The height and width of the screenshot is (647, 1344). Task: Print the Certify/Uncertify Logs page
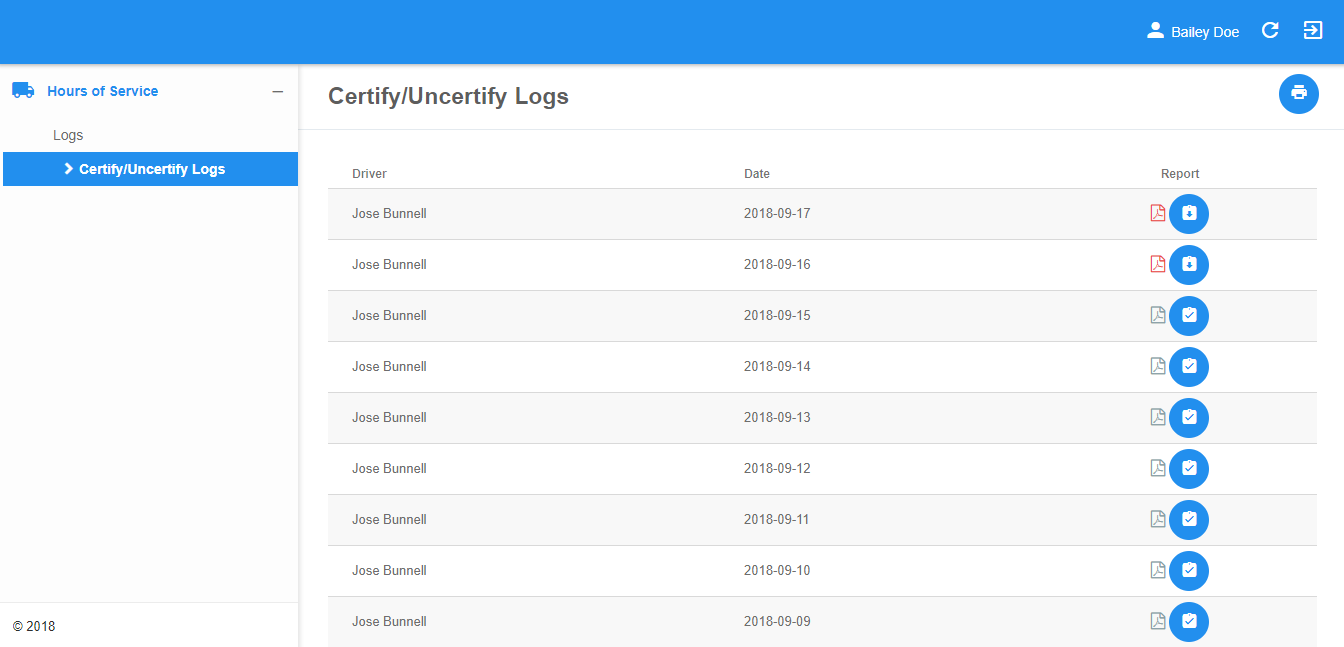point(1299,94)
